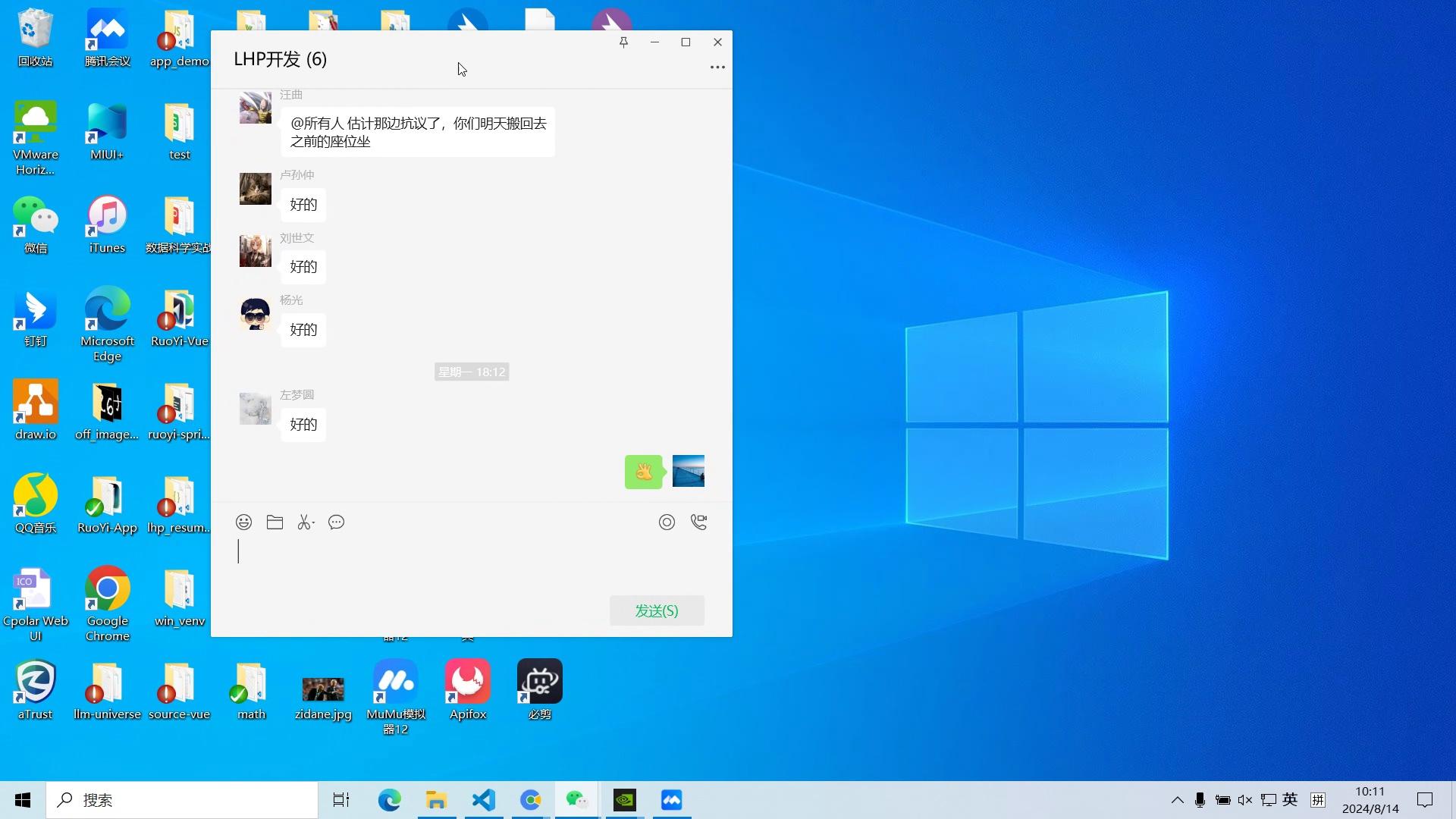Viewport: 1456px width, 819px height.
Task: Open Task View on taskbar
Action: (341, 800)
